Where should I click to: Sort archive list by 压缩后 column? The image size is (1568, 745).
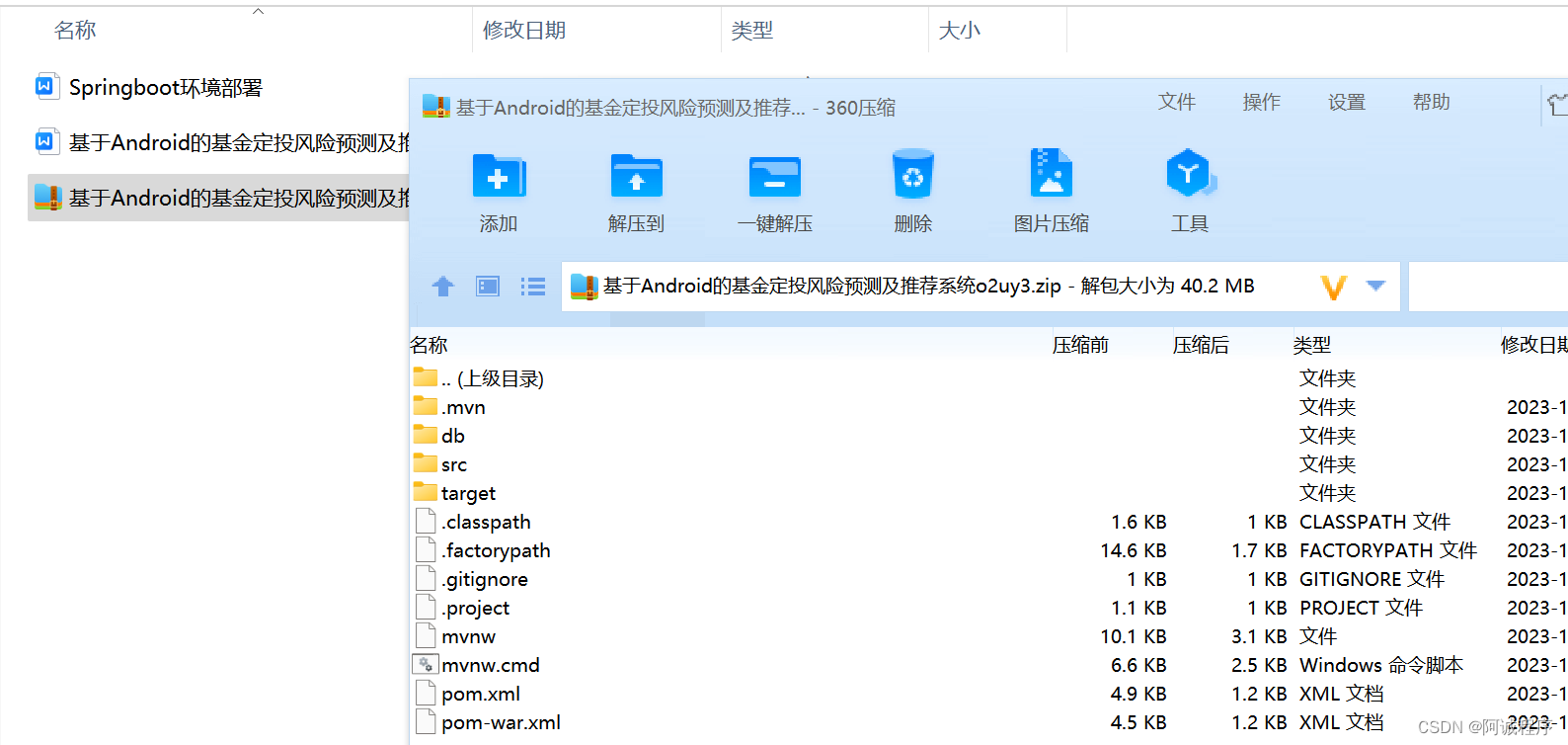point(1201,345)
